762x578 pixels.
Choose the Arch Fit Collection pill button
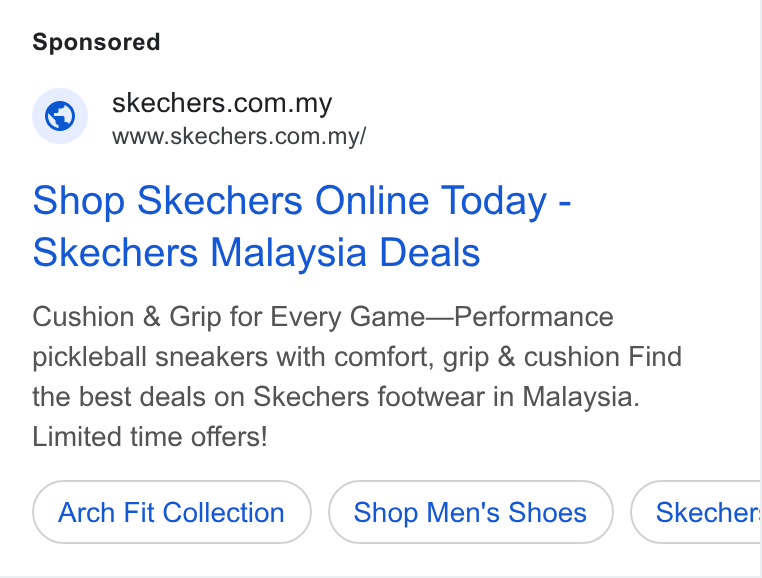[x=172, y=512]
